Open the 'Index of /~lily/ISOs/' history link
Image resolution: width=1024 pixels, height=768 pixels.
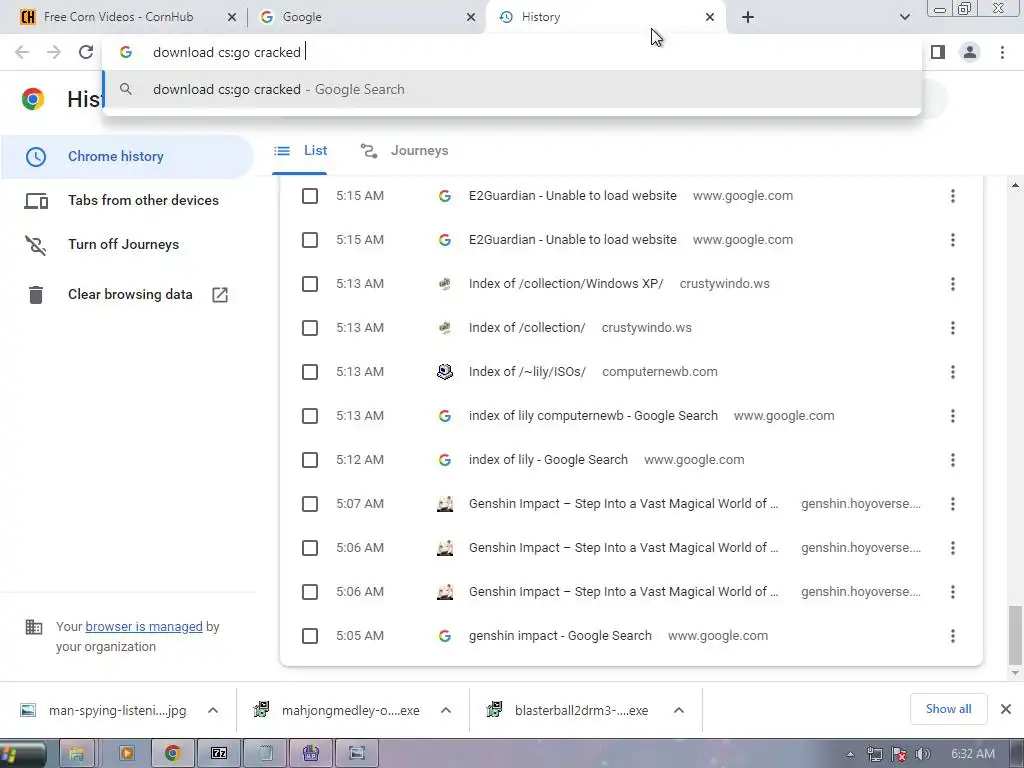(x=527, y=372)
